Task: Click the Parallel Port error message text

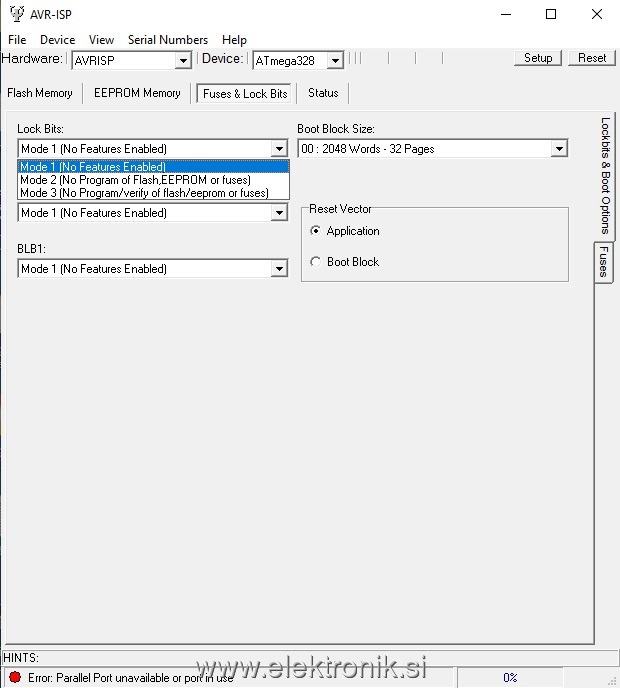Action: click(x=130, y=678)
